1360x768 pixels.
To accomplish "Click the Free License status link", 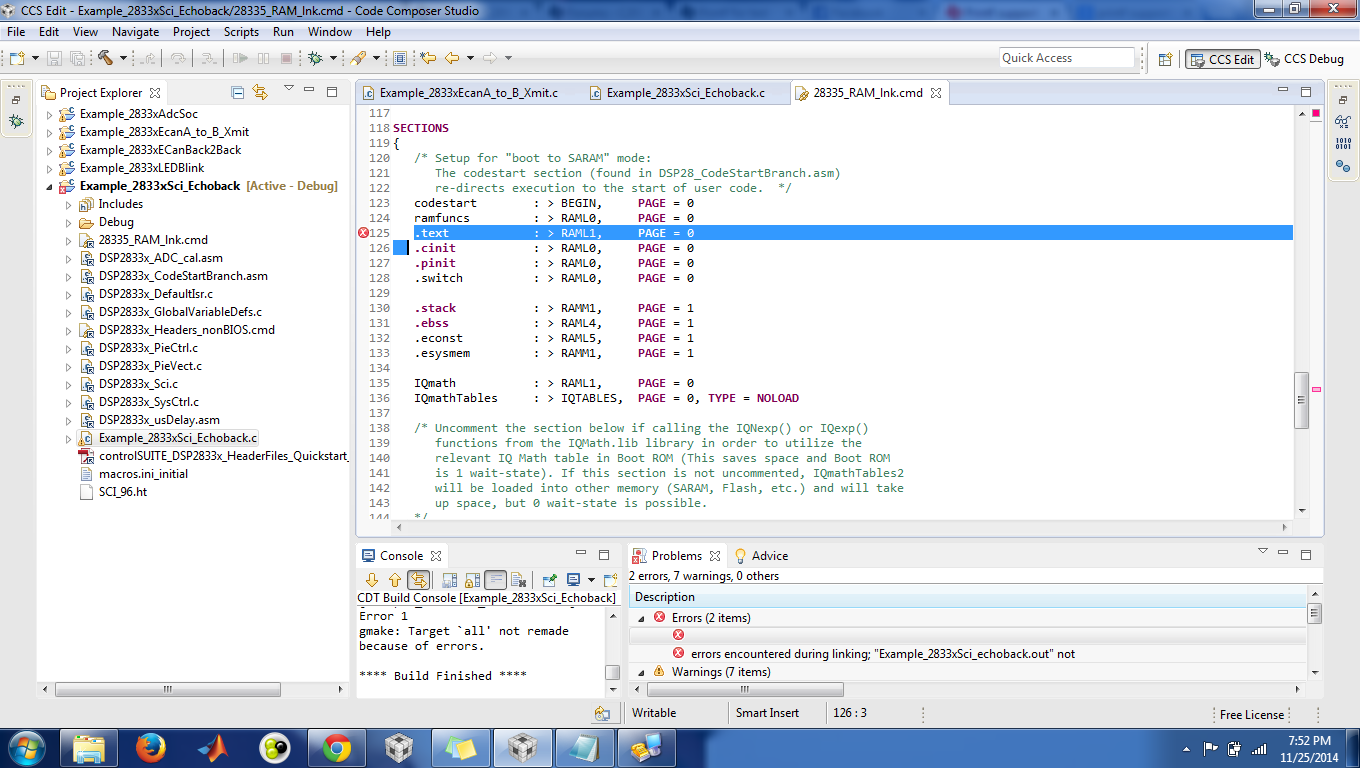I will coord(1251,715).
